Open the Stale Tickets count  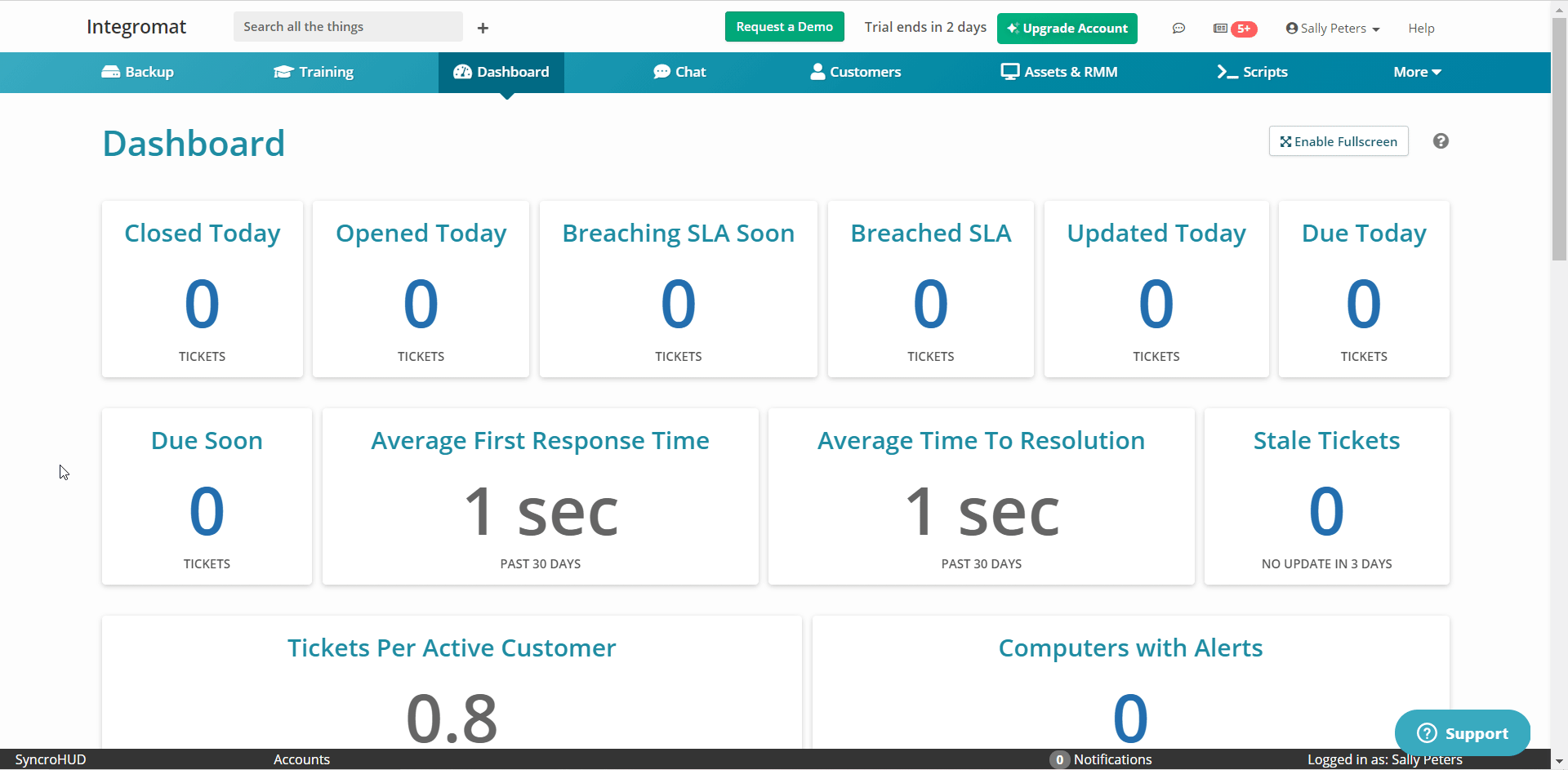1326,511
